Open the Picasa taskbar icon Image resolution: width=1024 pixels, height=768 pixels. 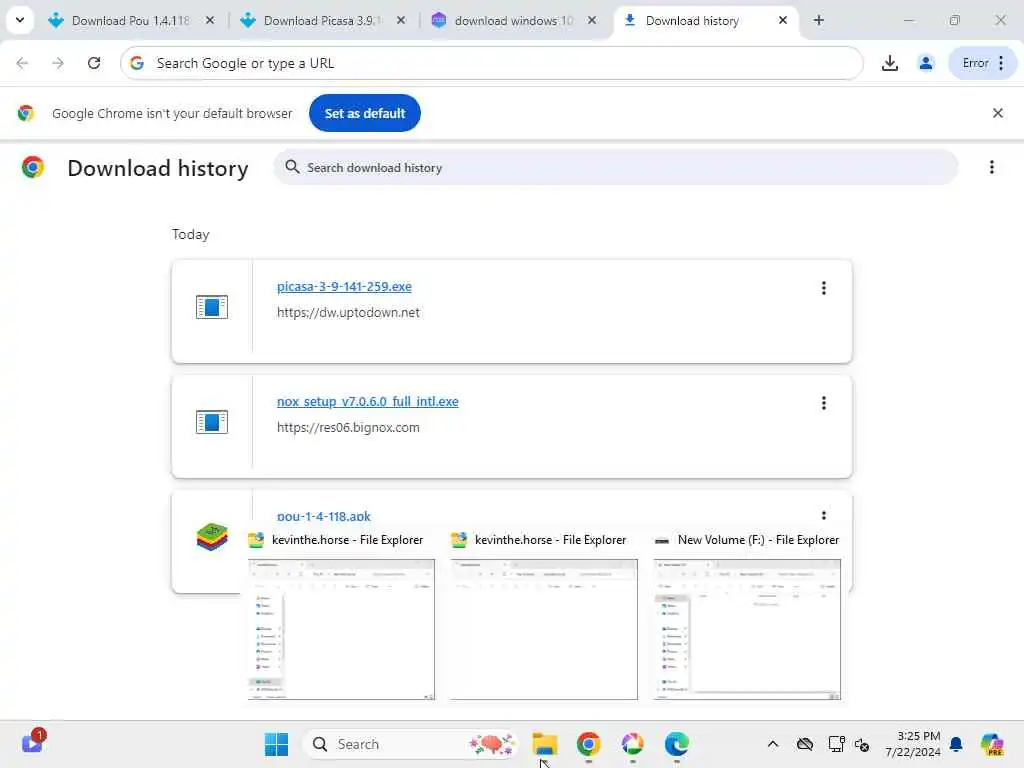[x=632, y=744]
